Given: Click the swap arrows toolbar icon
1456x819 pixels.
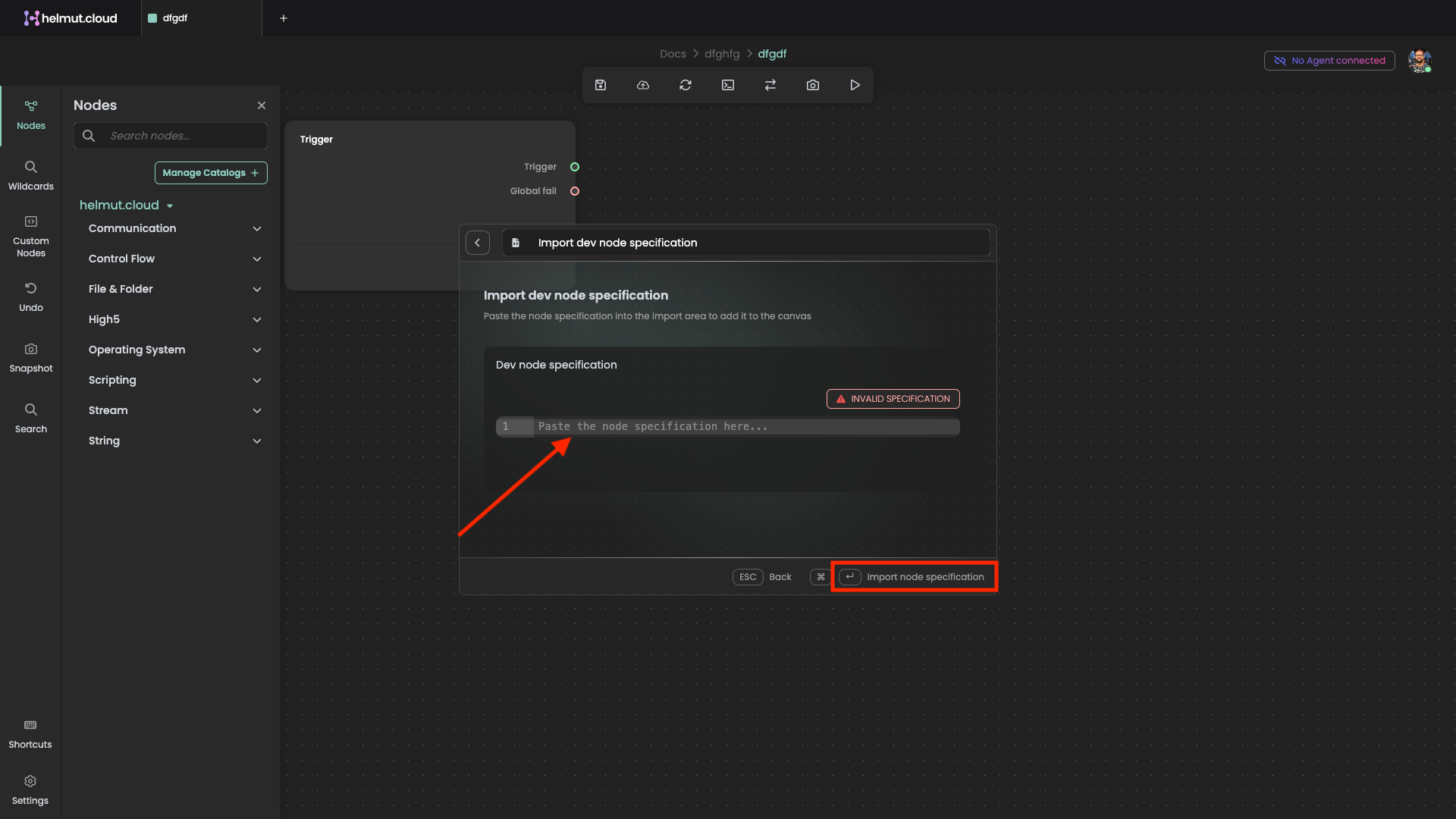Looking at the screenshot, I should click(770, 85).
